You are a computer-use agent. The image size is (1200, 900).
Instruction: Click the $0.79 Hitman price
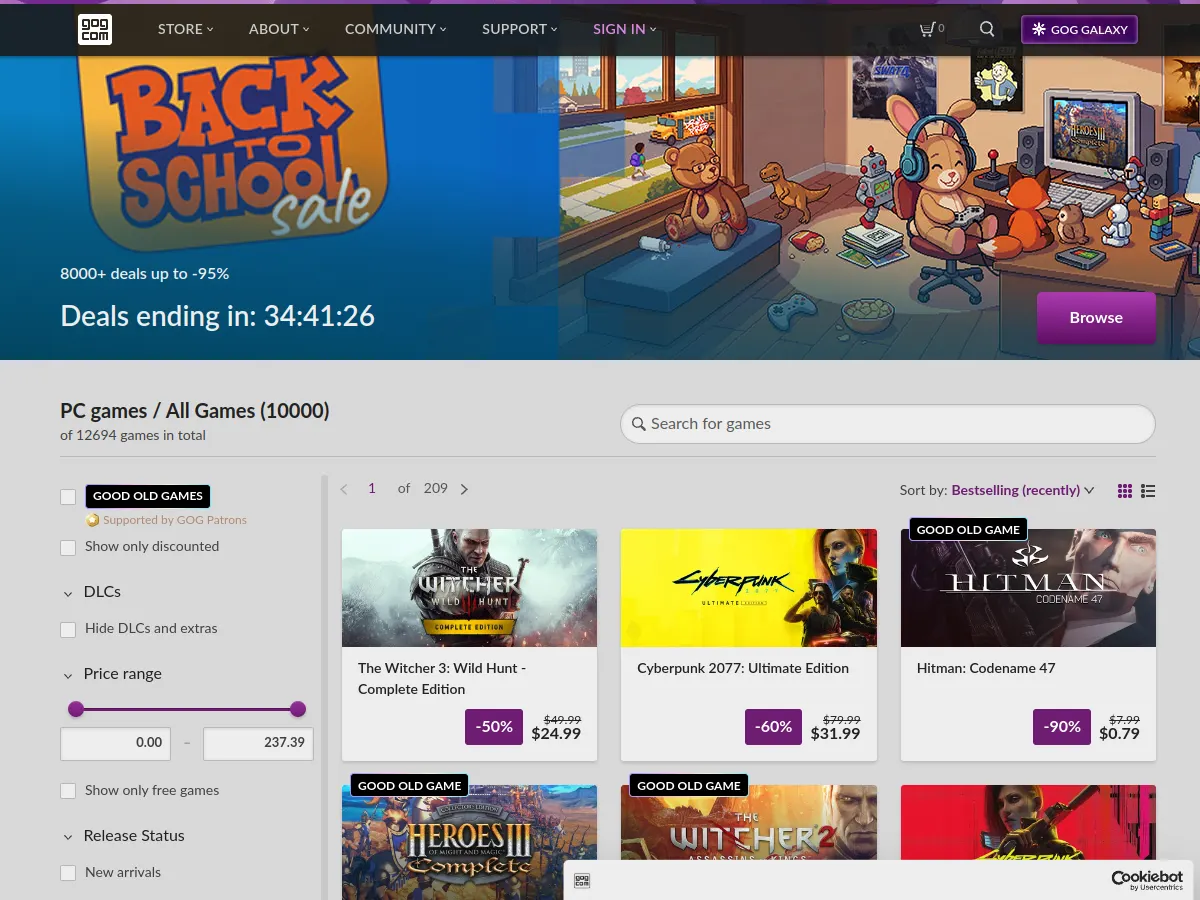click(x=1119, y=734)
